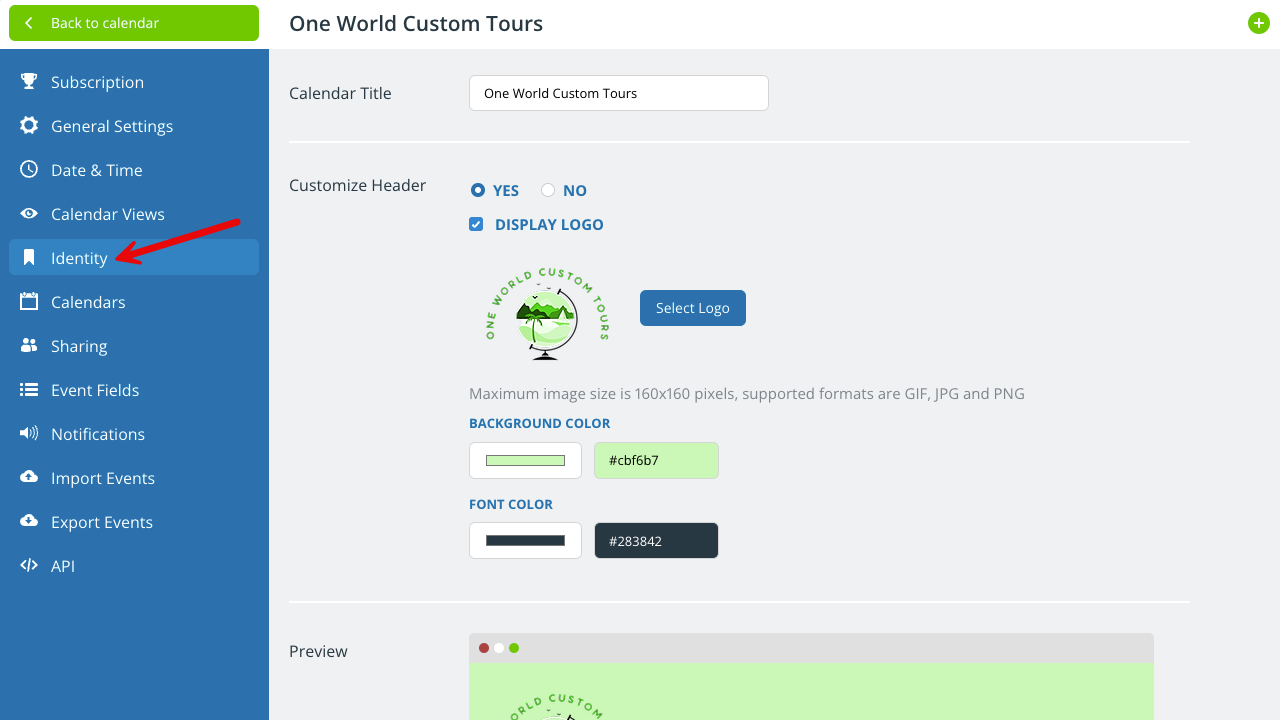Open Event Fields section
This screenshot has height=720, width=1280.
coord(134,390)
